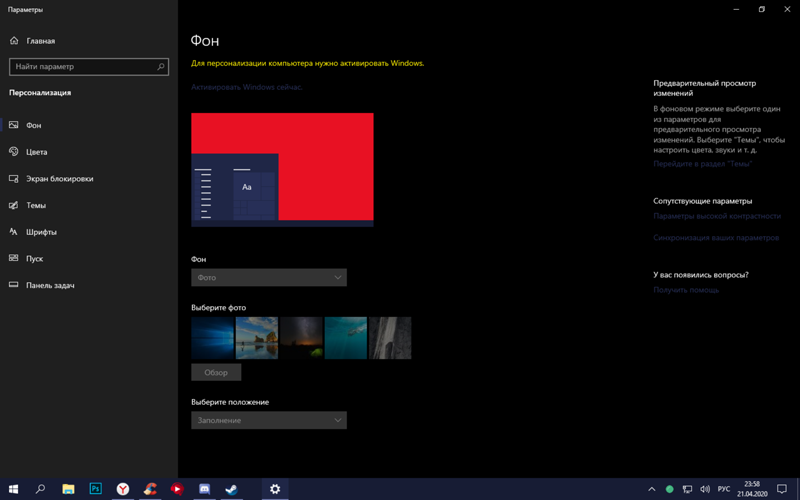This screenshot has height=500, width=800.
Task: Select the beach rocks wallpaper thumbnail
Action: coord(257,338)
